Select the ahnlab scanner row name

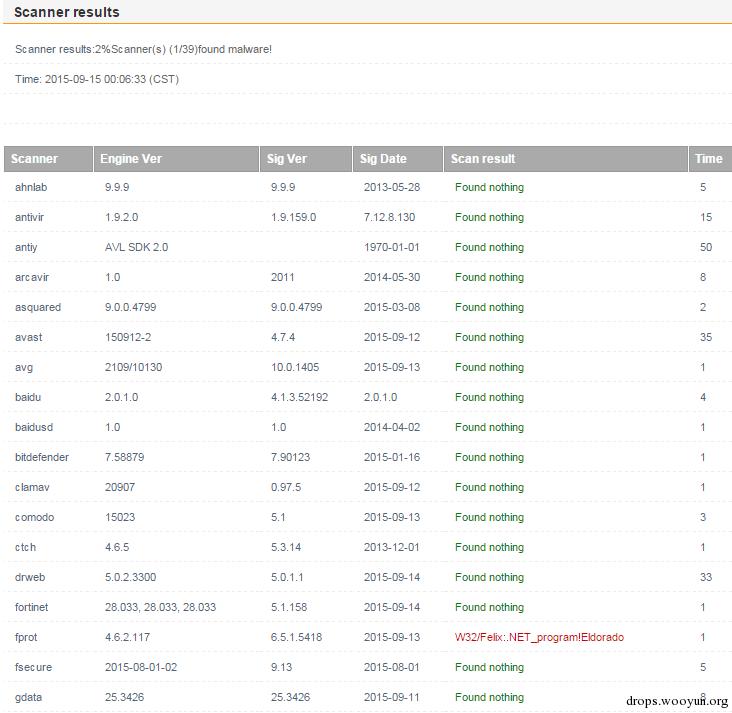point(31,187)
